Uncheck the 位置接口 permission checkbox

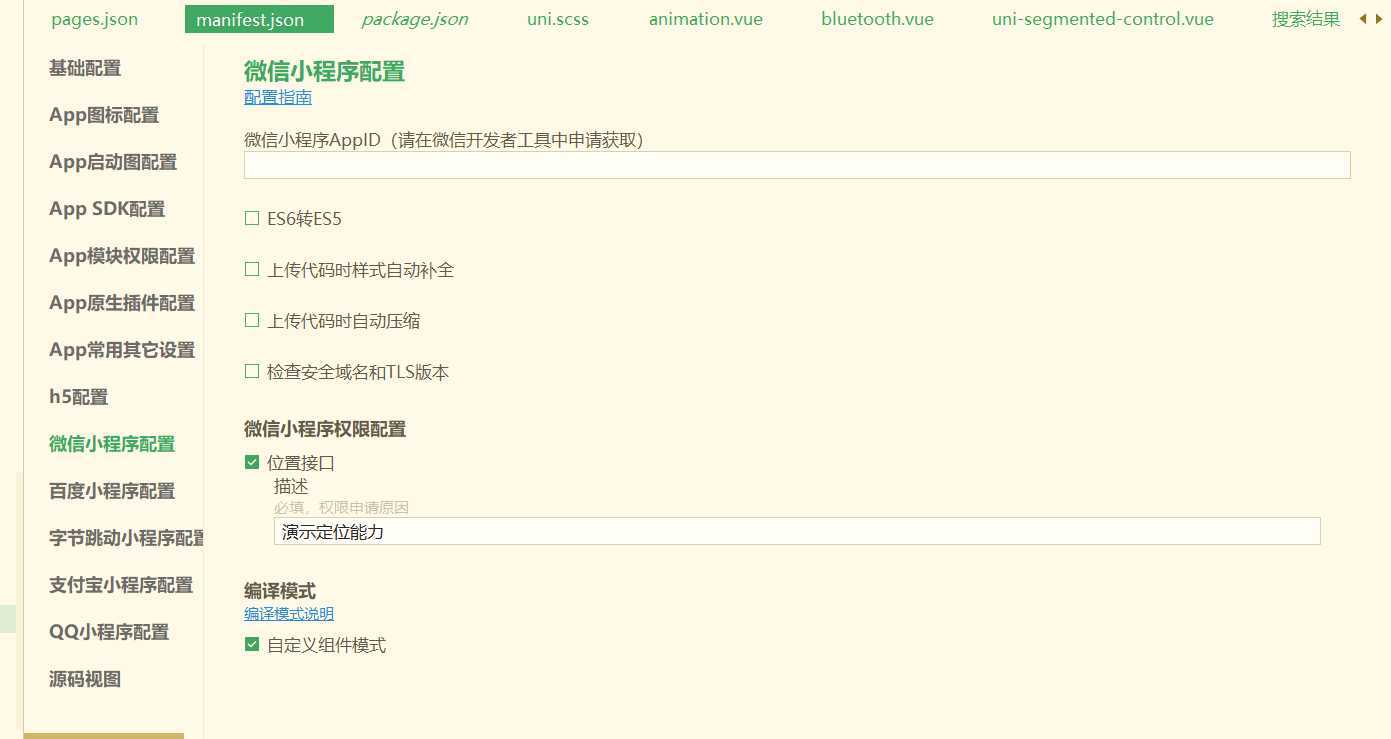252,462
